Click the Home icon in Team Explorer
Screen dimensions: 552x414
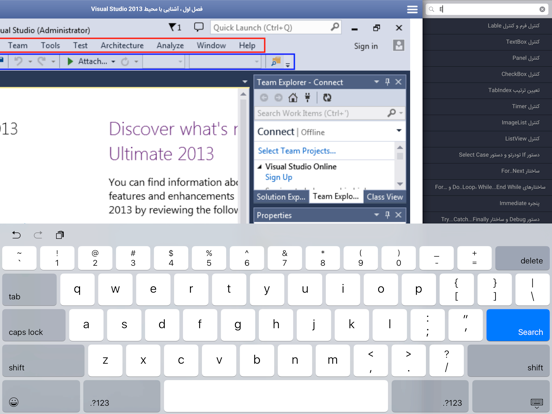pyautogui.click(x=293, y=98)
